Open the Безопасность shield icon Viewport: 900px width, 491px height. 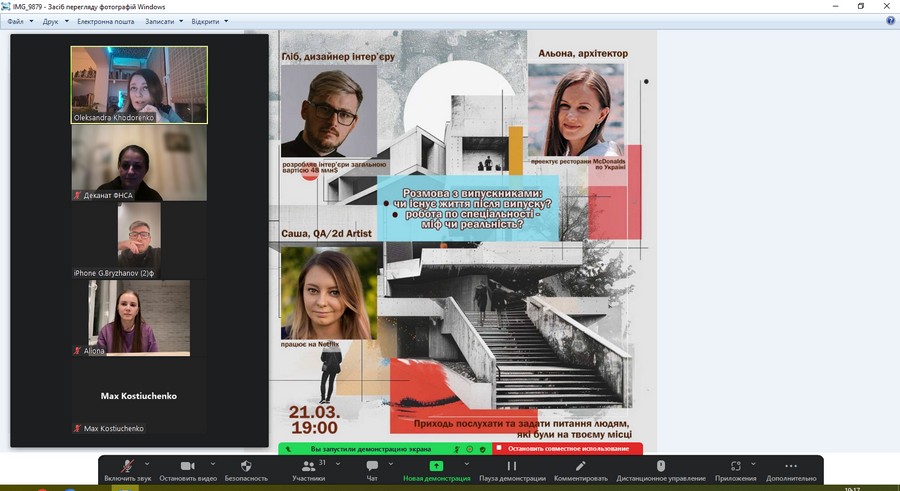tap(246, 466)
